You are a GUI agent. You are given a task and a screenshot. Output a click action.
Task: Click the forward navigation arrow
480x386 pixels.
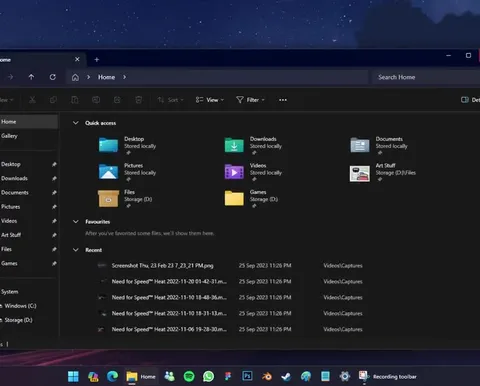(11, 77)
